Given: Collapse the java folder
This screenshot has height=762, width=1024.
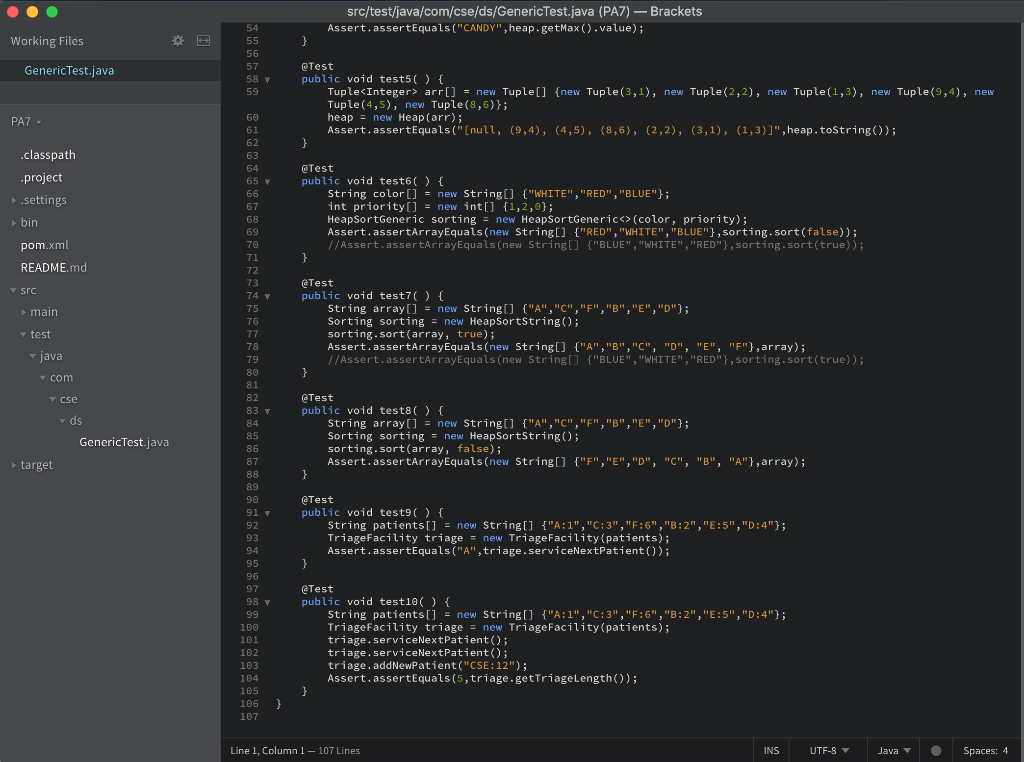Looking at the screenshot, I should (x=33, y=356).
